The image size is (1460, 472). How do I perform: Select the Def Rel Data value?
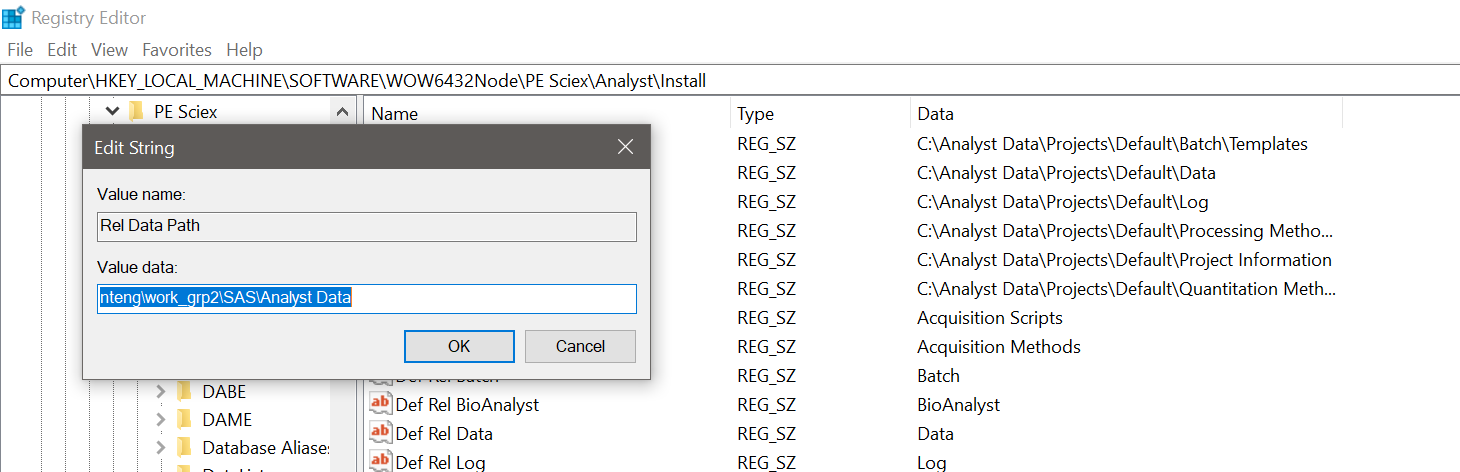pos(444,434)
